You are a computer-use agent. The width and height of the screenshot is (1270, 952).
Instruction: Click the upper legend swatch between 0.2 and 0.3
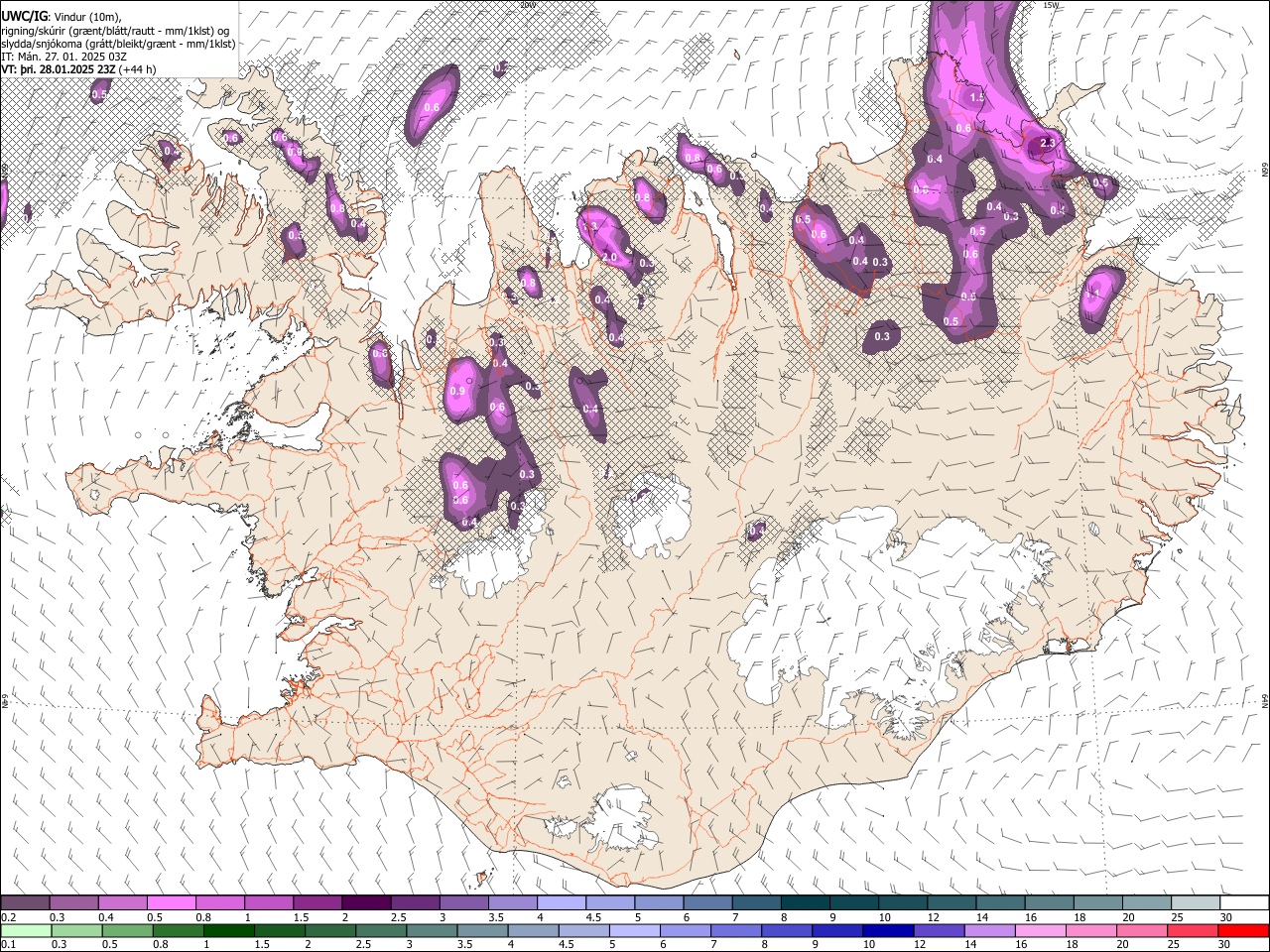(x=25, y=902)
